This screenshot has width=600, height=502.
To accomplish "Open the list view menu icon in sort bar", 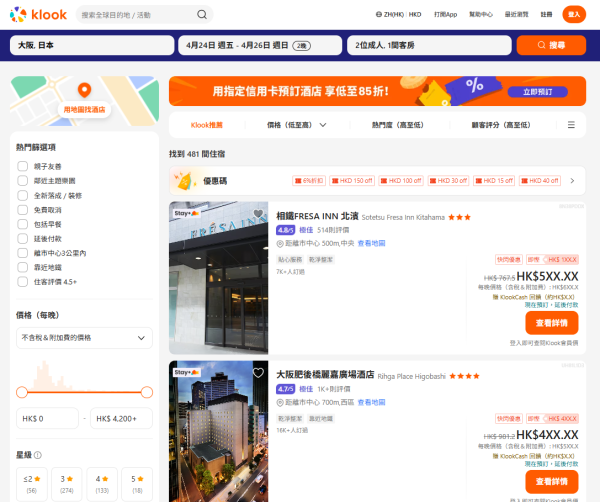I will 571,125.
